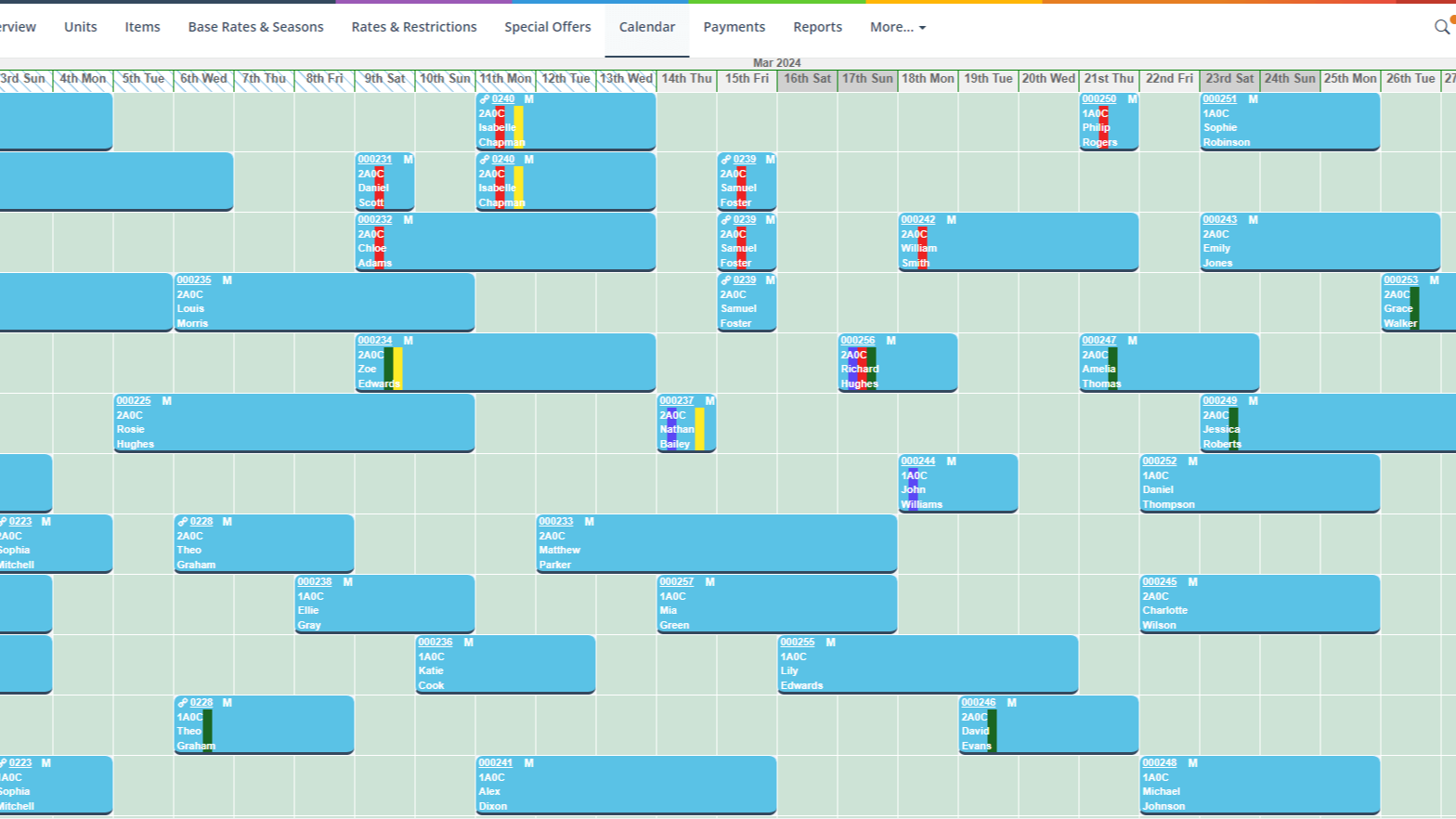Expand the More... dropdown menu
This screenshot has height=819, width=1456.
coord(897,27)
